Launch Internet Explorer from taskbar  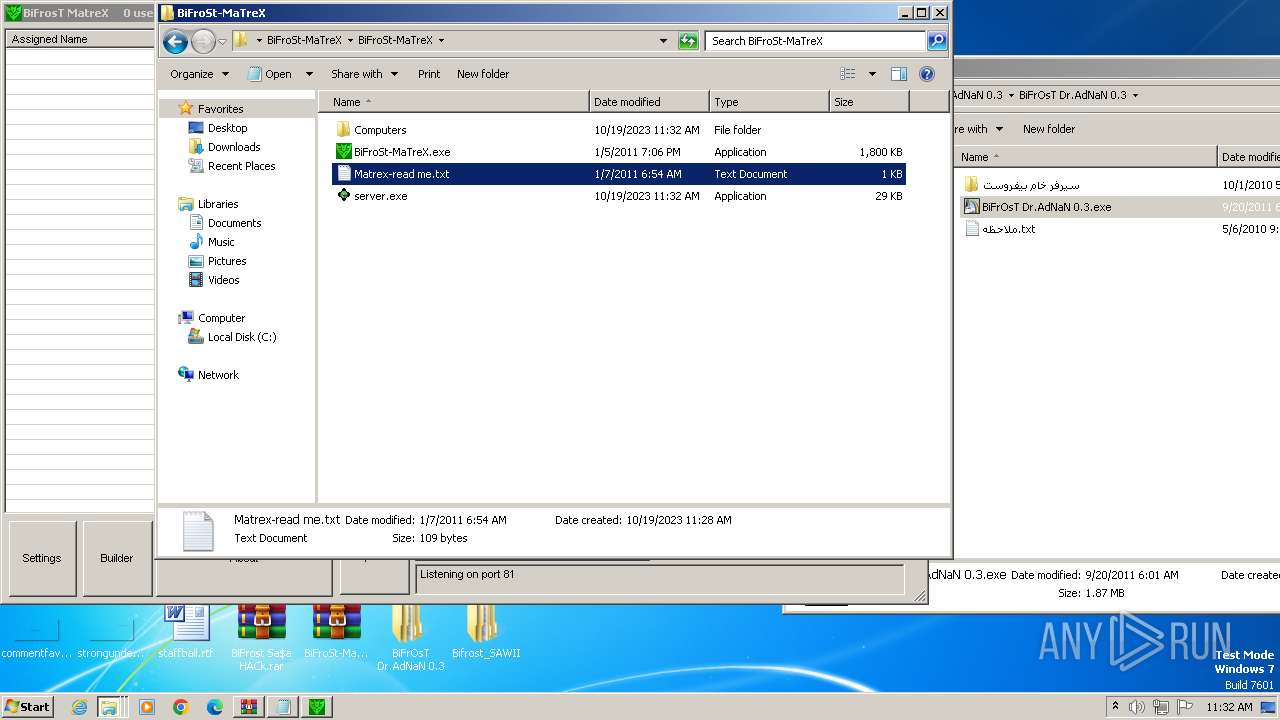click(x=79, y=707)
